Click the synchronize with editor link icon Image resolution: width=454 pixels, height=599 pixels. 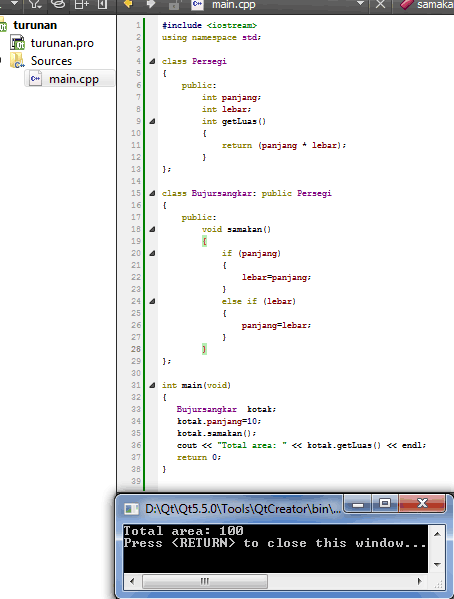(x=58, y=4)
